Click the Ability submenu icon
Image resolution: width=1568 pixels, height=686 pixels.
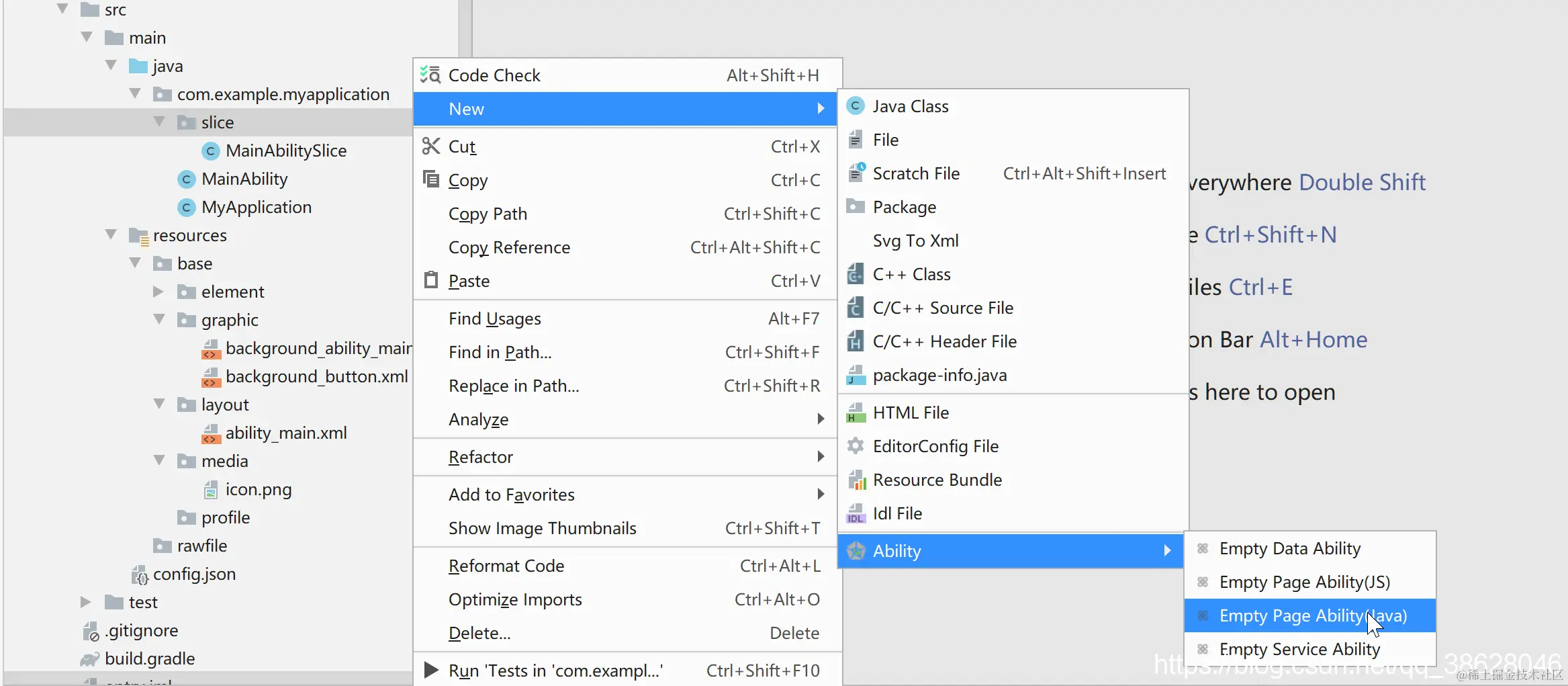click(x=856, y=550)
